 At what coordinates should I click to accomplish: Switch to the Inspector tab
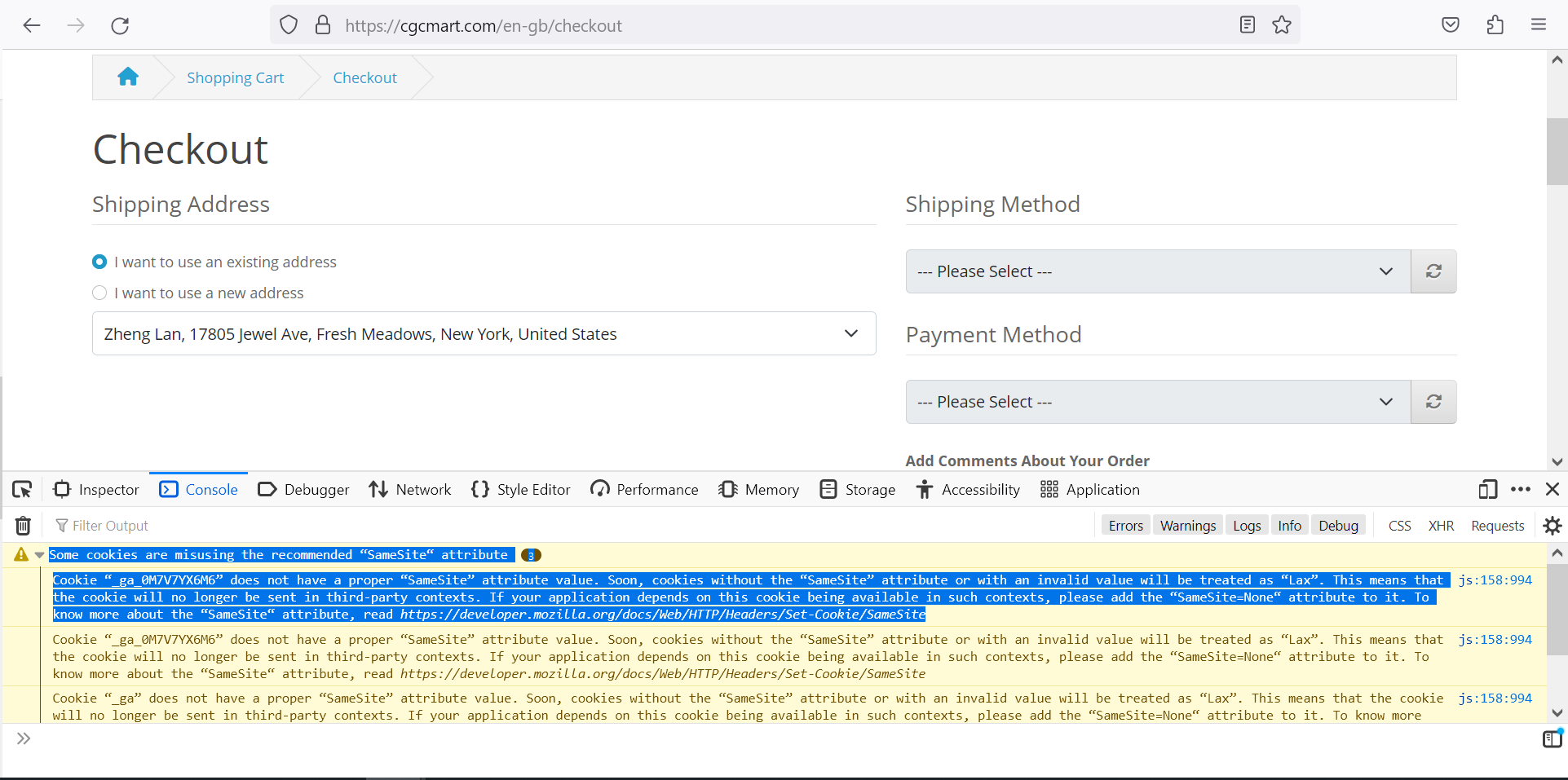96,489
